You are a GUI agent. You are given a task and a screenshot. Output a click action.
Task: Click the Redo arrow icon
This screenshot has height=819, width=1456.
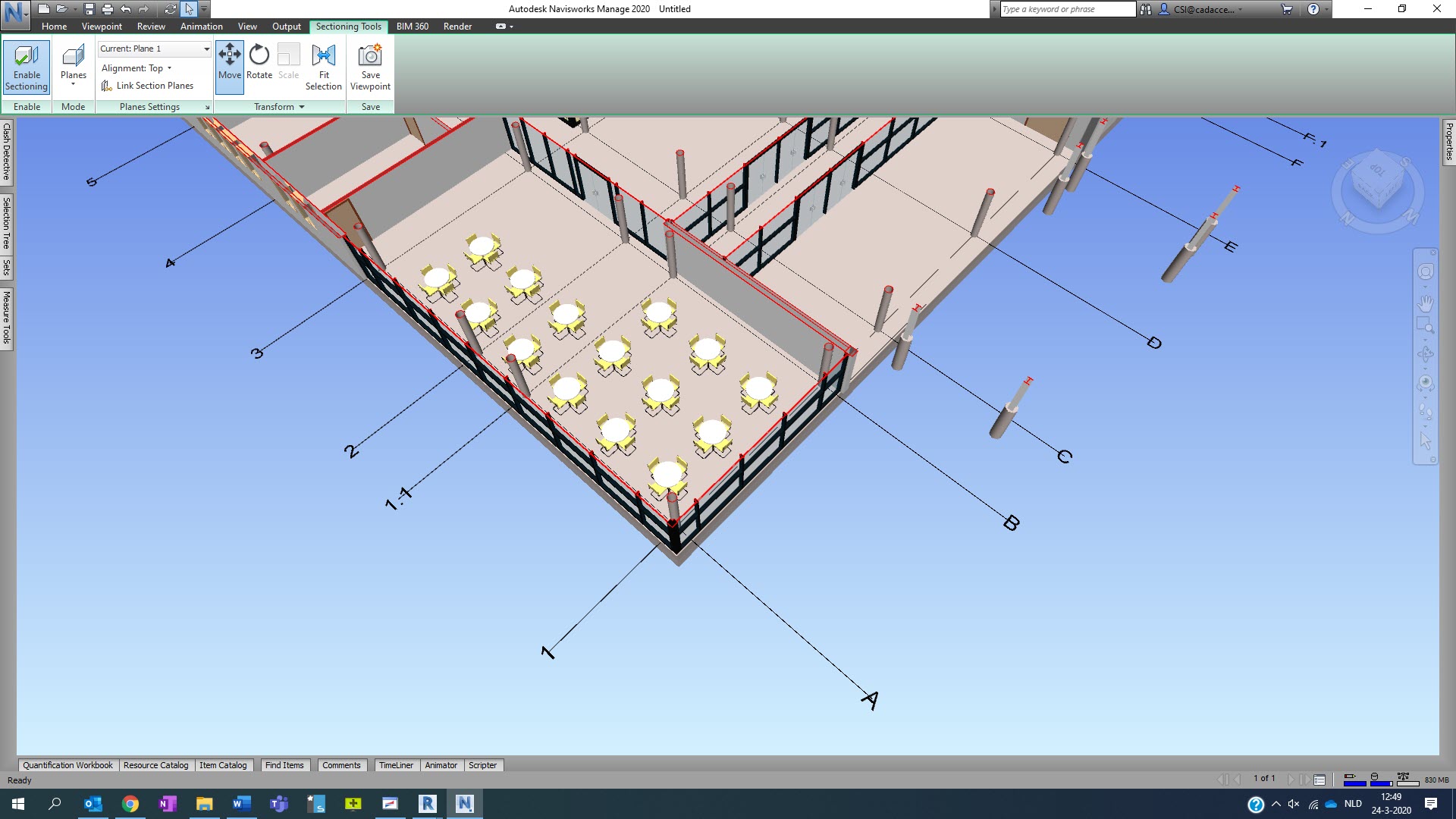[143, 9]
